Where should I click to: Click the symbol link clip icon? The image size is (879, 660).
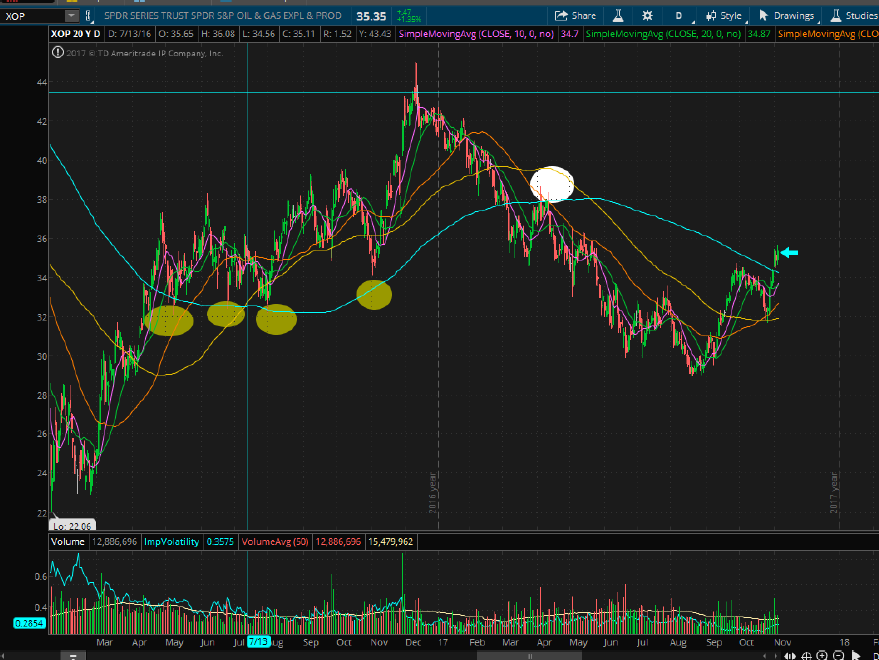click(88, 16)
